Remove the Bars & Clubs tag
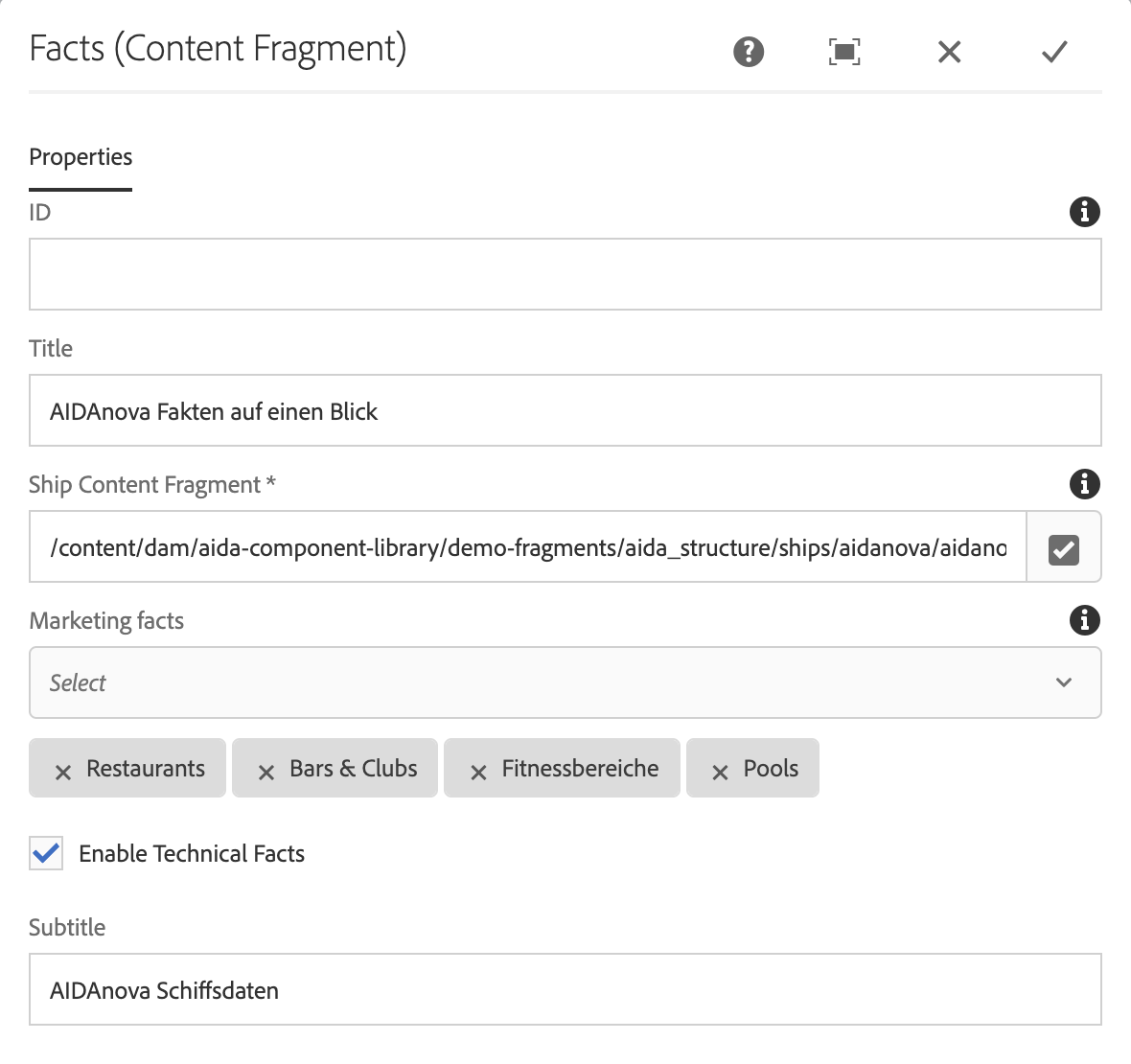The height and width of the screenshot is (1064, 1131). [x=266, y=772]
